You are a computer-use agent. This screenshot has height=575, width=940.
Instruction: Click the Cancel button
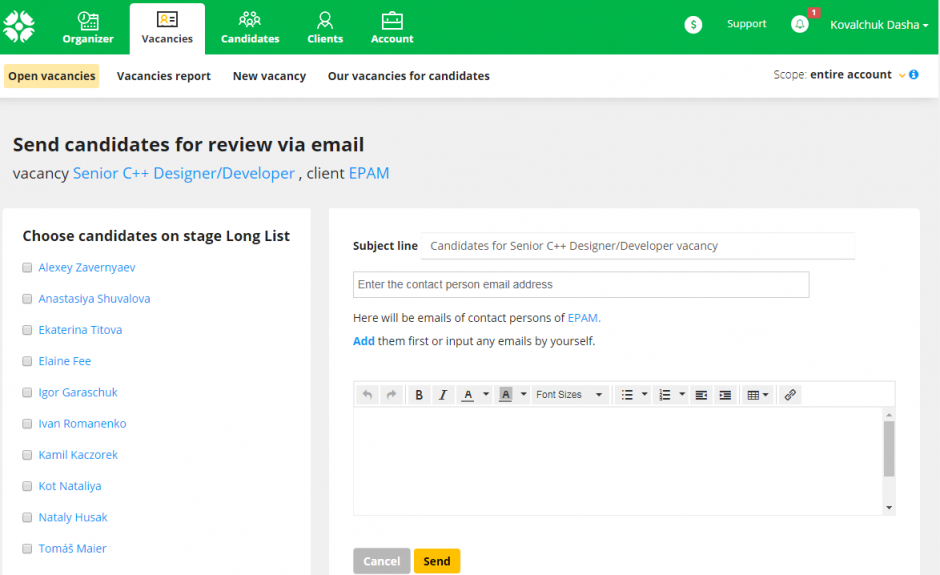(x=381, y=561)
